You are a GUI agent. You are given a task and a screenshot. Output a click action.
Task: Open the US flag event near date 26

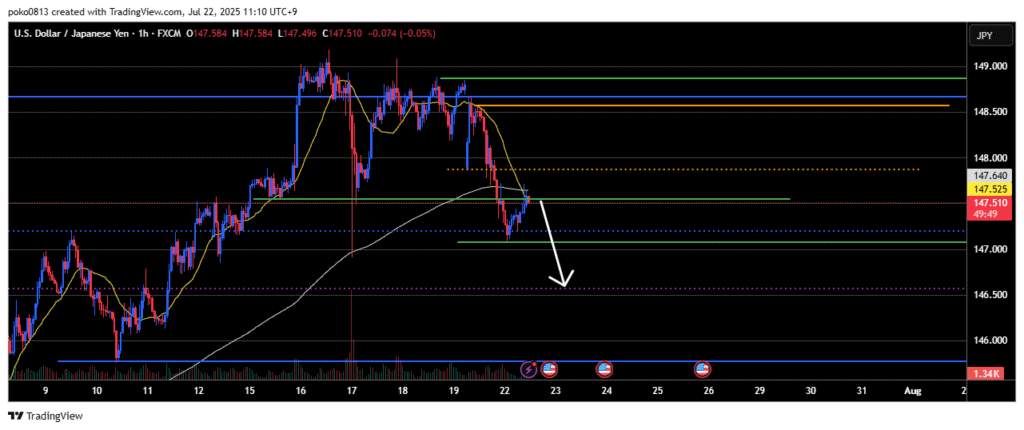tap(703, 369)
